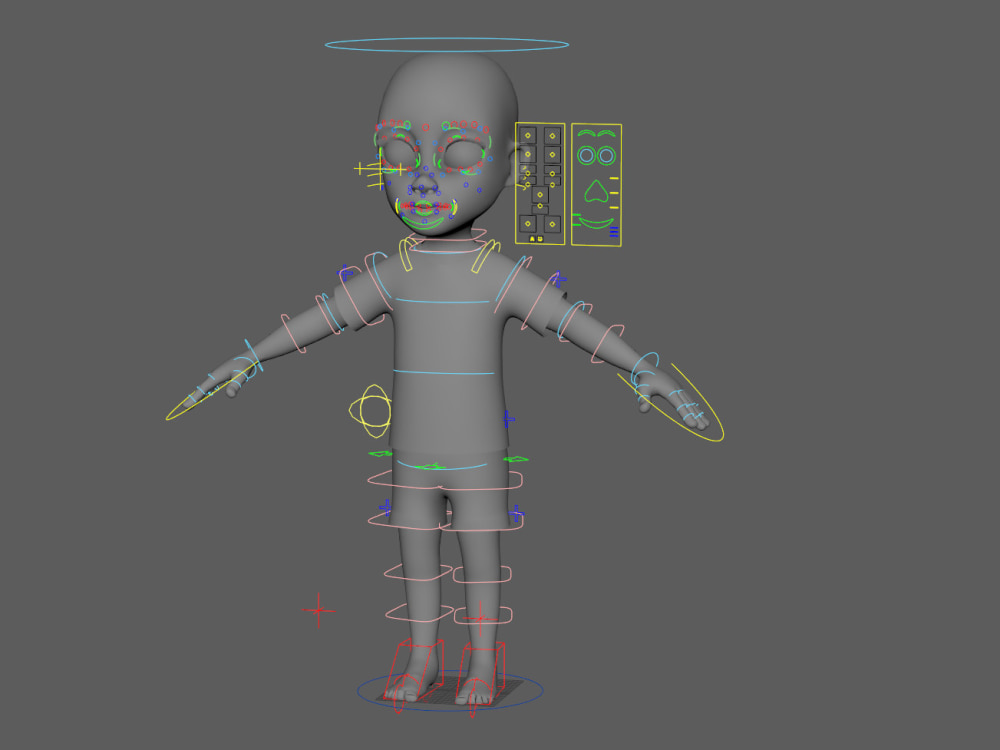Select the yellow cross controls beside the cheek
The width and height of the screenshot is (1000, 750).
coord(381,172)
